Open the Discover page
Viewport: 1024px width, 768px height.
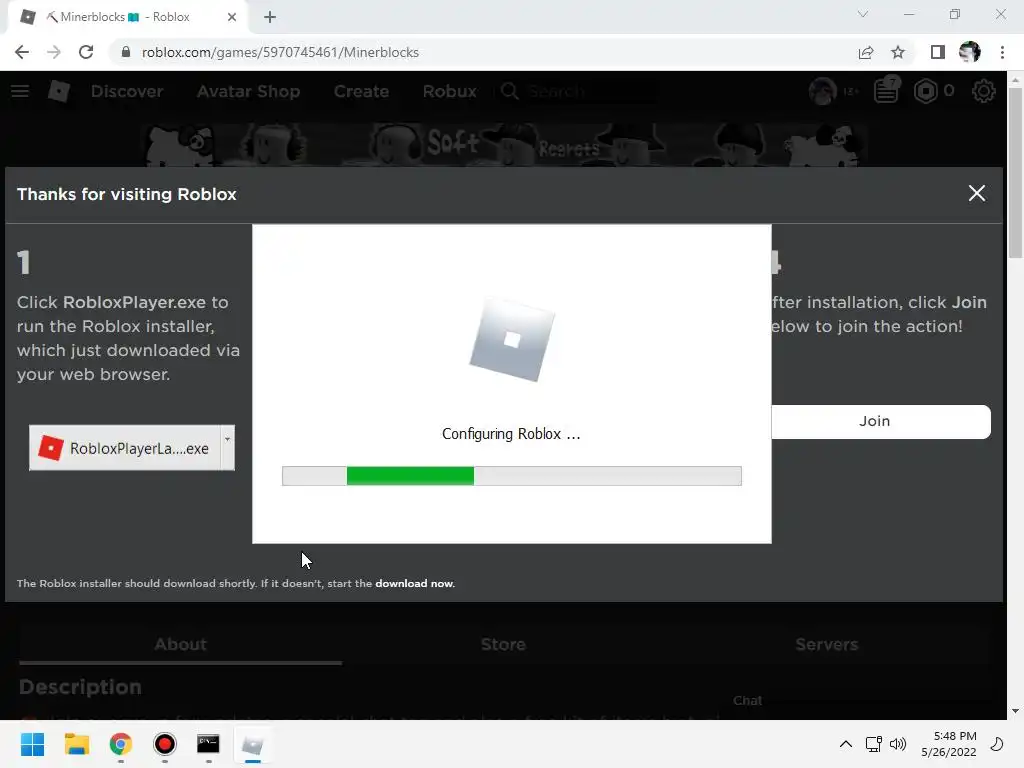coord(127,91)
